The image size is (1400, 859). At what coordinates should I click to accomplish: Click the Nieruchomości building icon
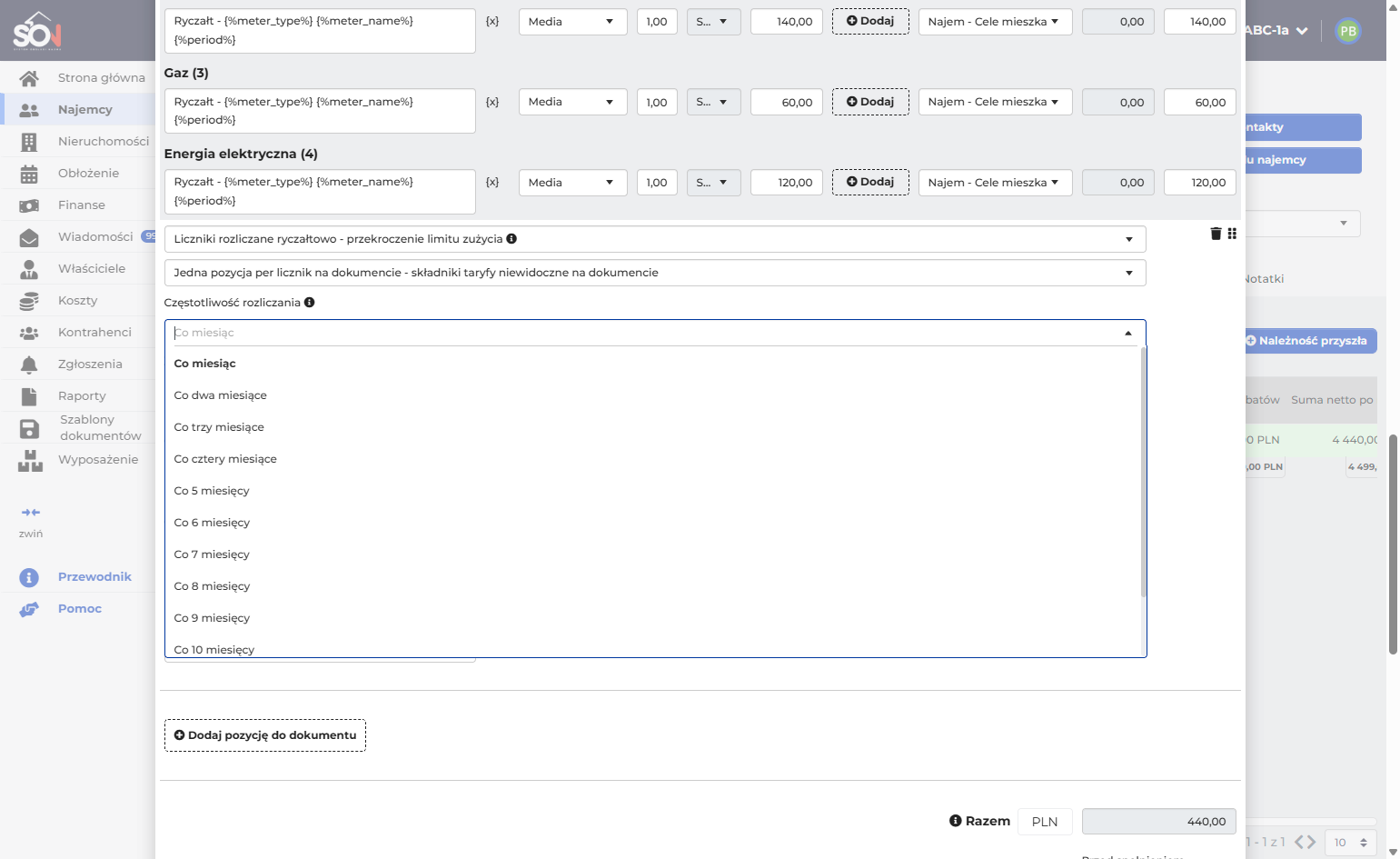[29, 142]
